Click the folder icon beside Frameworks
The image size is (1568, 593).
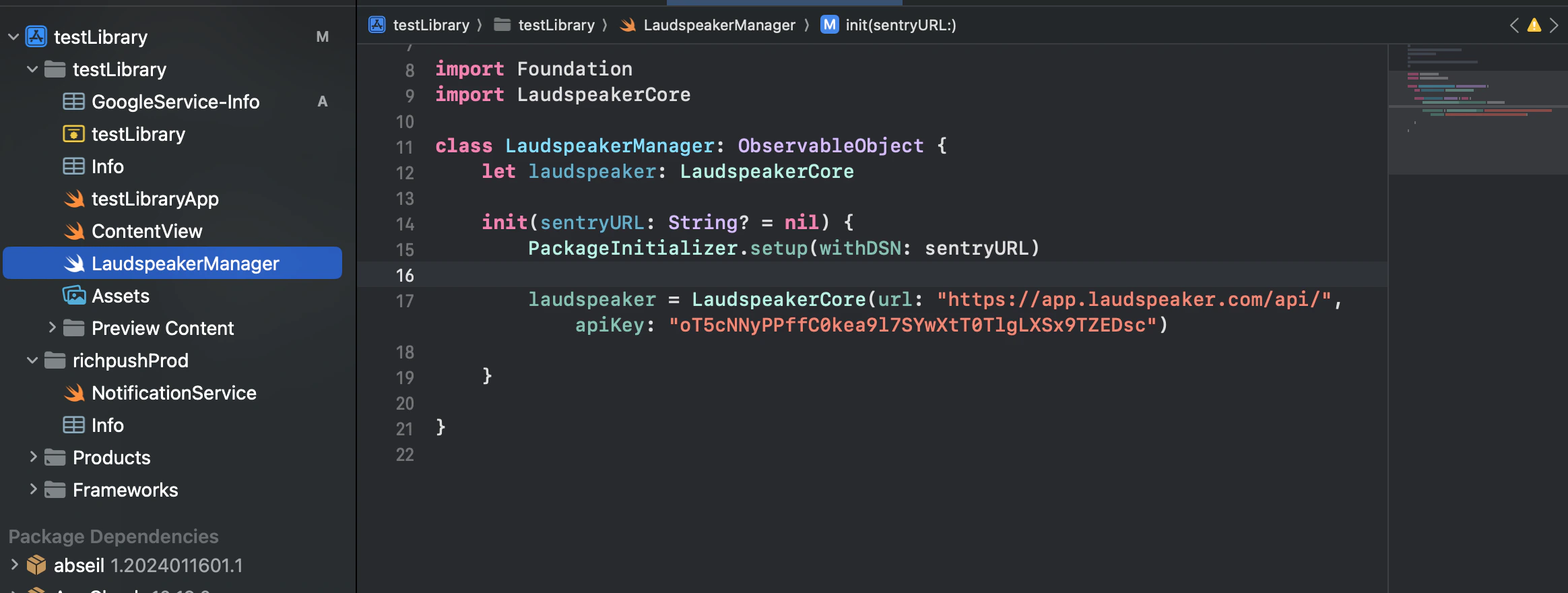55,490
